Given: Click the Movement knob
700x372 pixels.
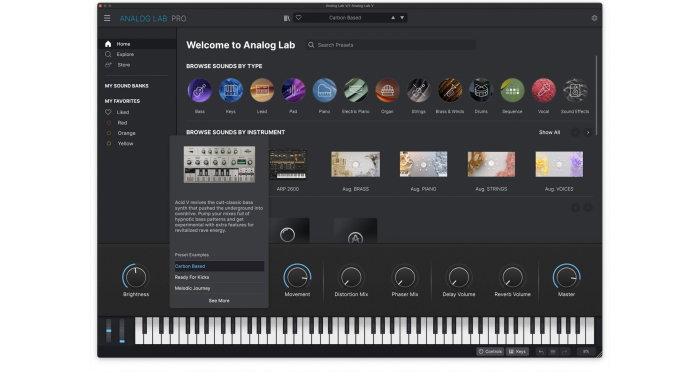Looking at the screenshot, I should click(x=297, y=277).
